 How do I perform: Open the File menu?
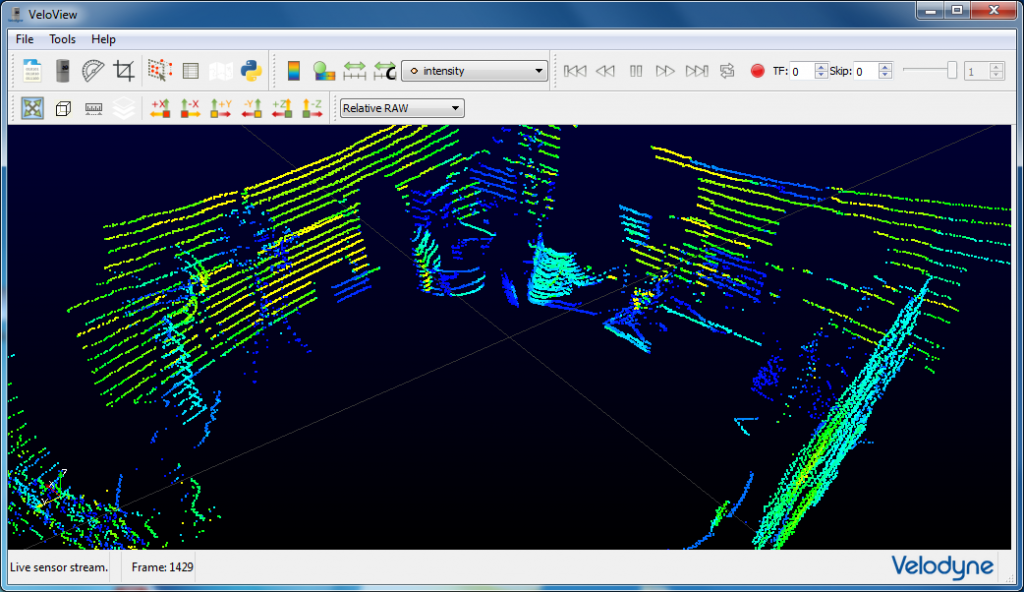click(23, 39)
